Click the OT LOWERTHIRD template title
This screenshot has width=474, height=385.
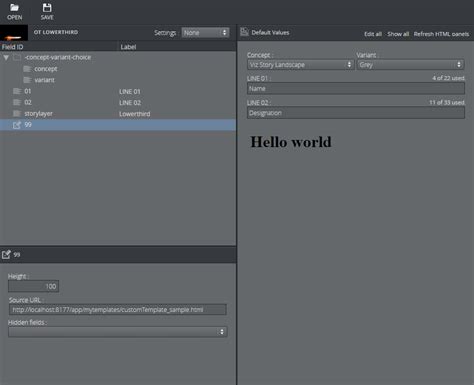click(x=56, y=32)
